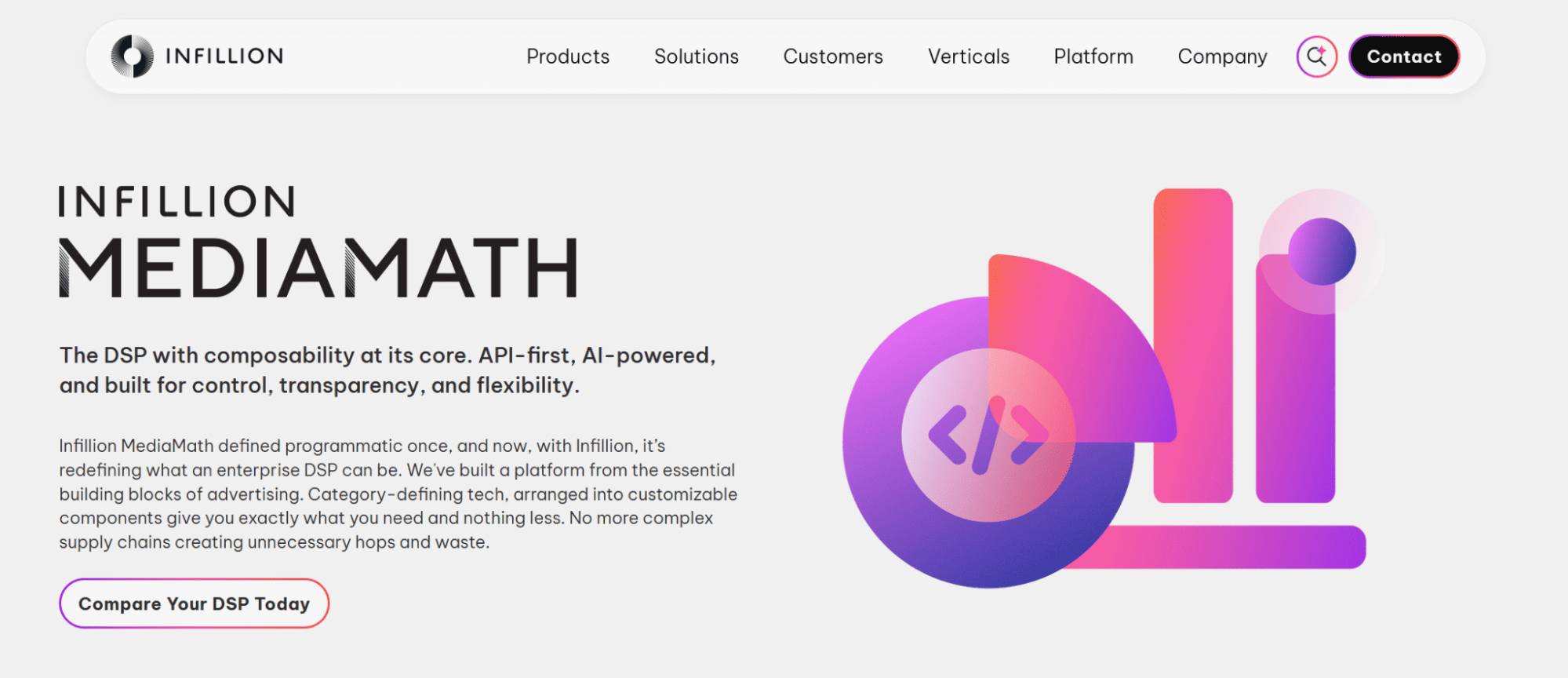The image size is (1568, 678).
Task: Open the Verticals menu
Action: (x=969, y=56)
